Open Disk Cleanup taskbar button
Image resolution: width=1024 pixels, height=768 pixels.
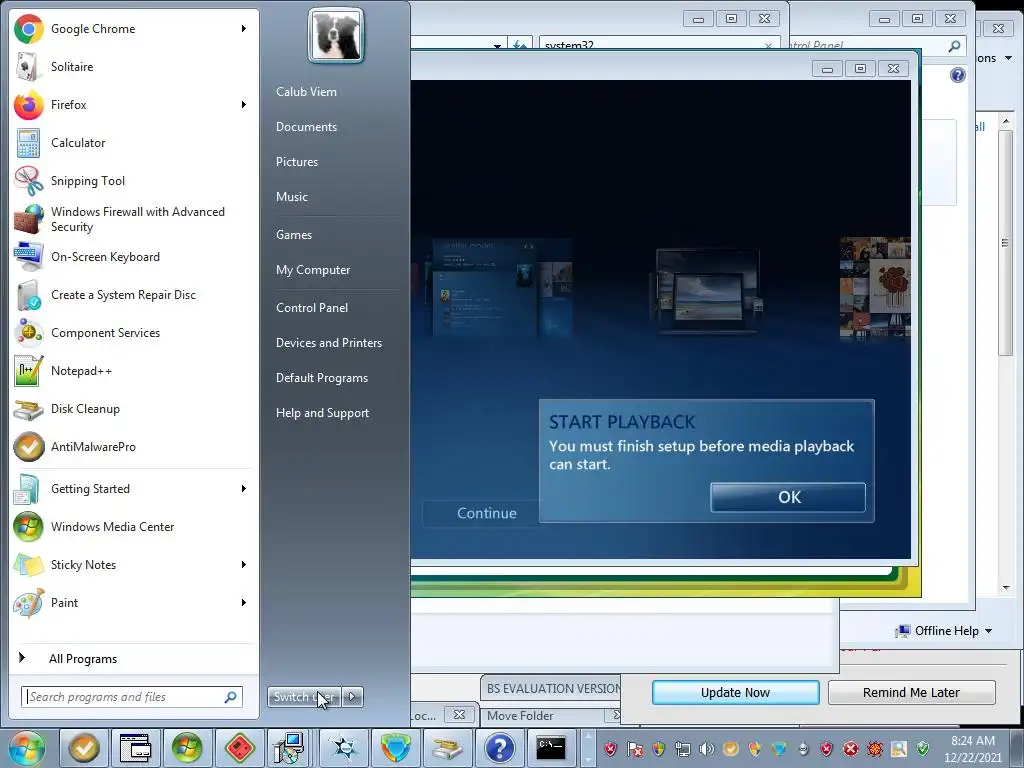tap(447, 748)
